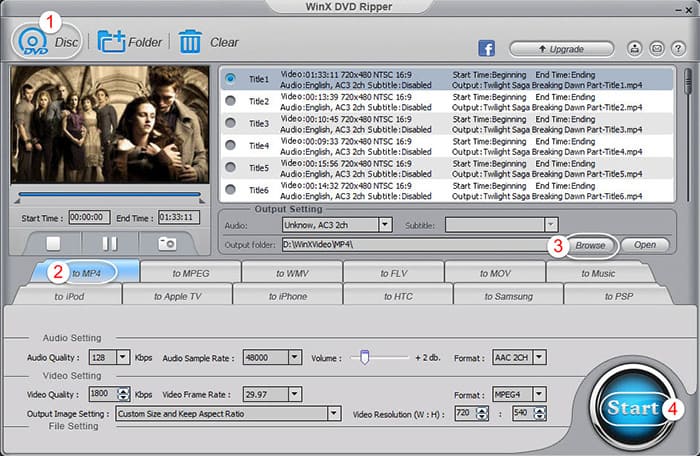Click Title5 video info 00:15:56
The width and height of the screenshot is (700, 456).
pyautogui.click(x=346, y=163)
